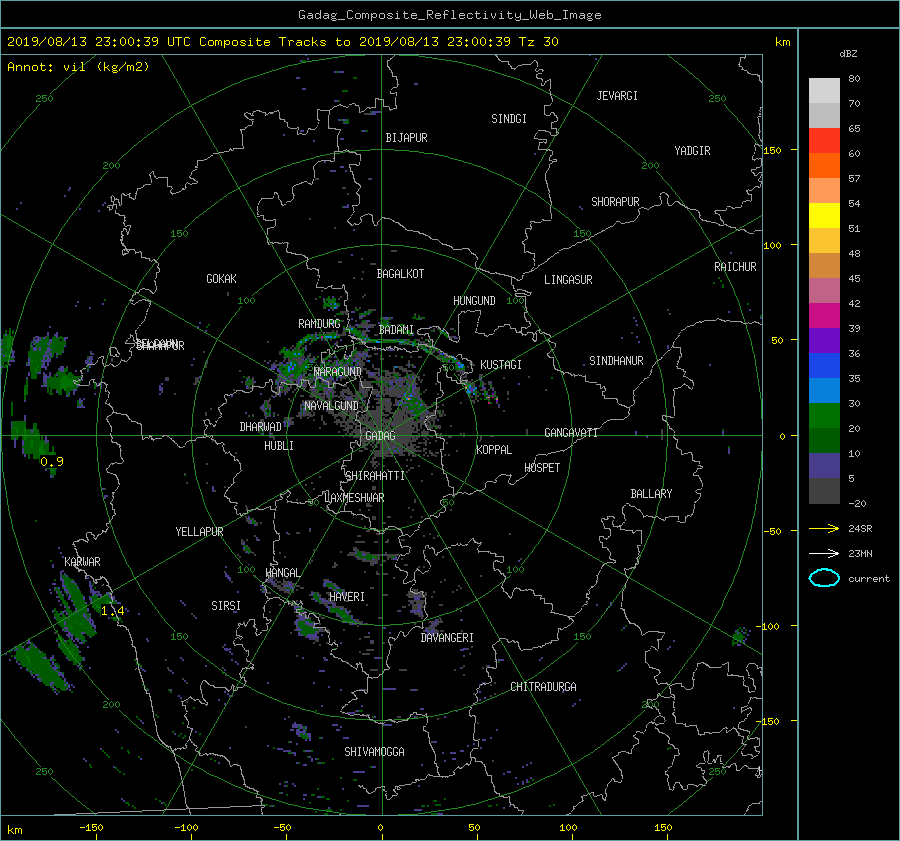Select the magenta 39-42 dBZ color band
900x841 pixels.
tap(824, 315)
